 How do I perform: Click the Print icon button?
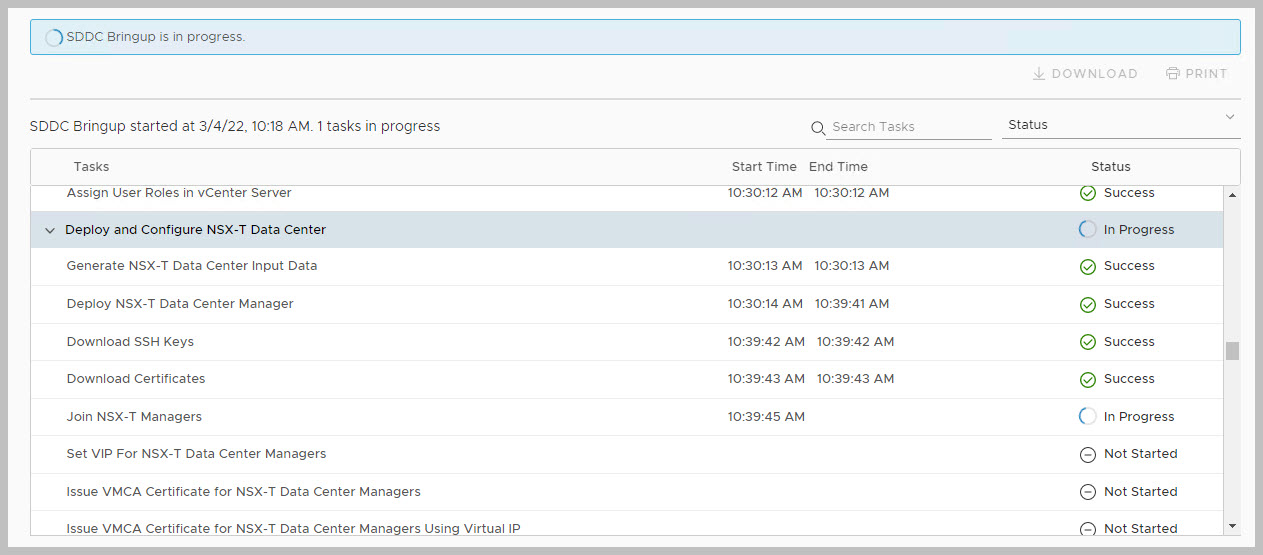(x=1173, y=74)
